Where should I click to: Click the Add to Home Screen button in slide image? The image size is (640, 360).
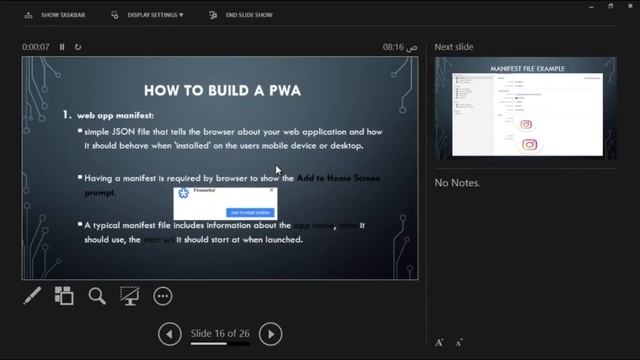pos(250,213)
